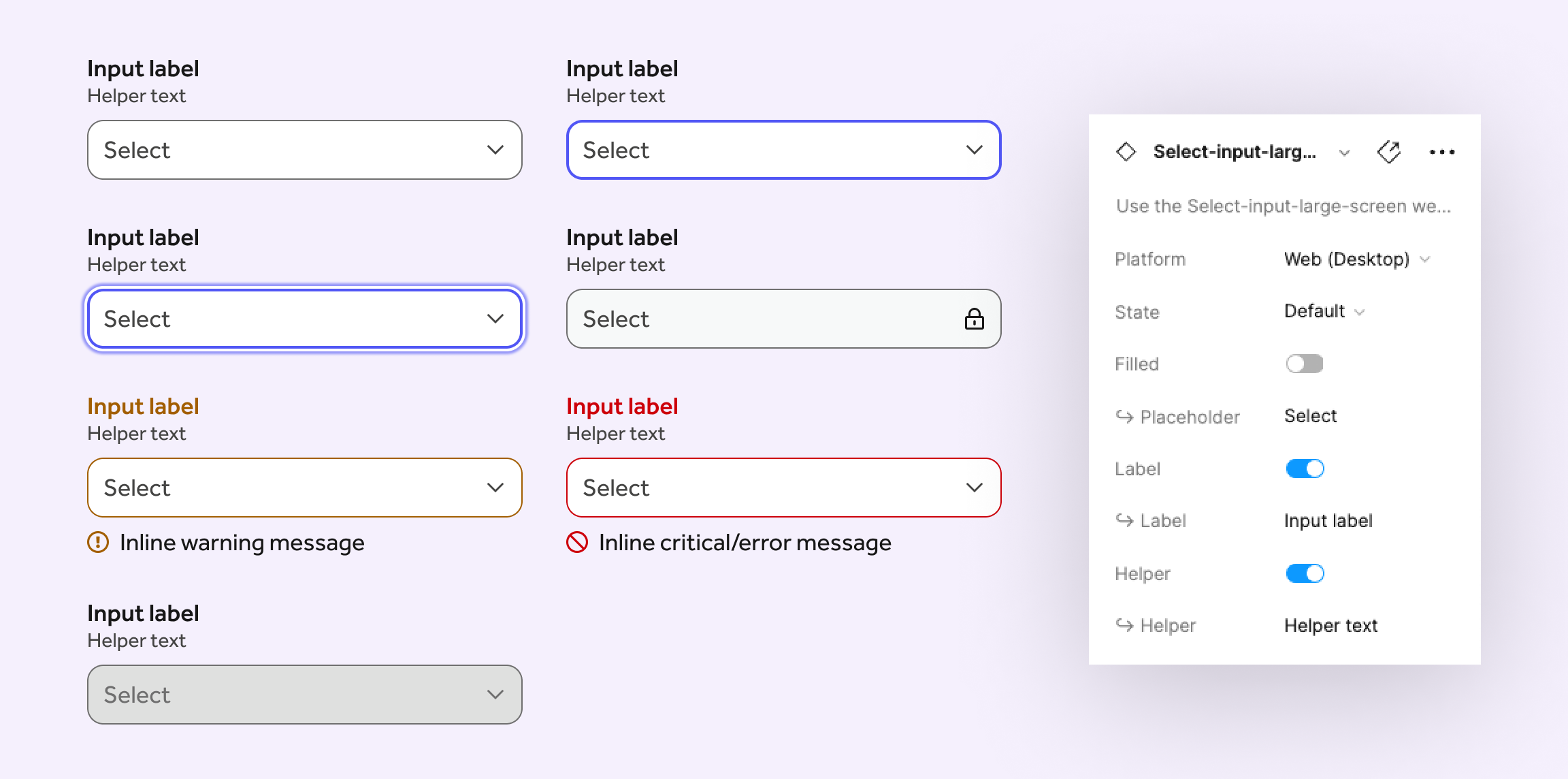Click the arrow icon next to Placeholder property
1568x779 pixels.
click(1124, 416)
